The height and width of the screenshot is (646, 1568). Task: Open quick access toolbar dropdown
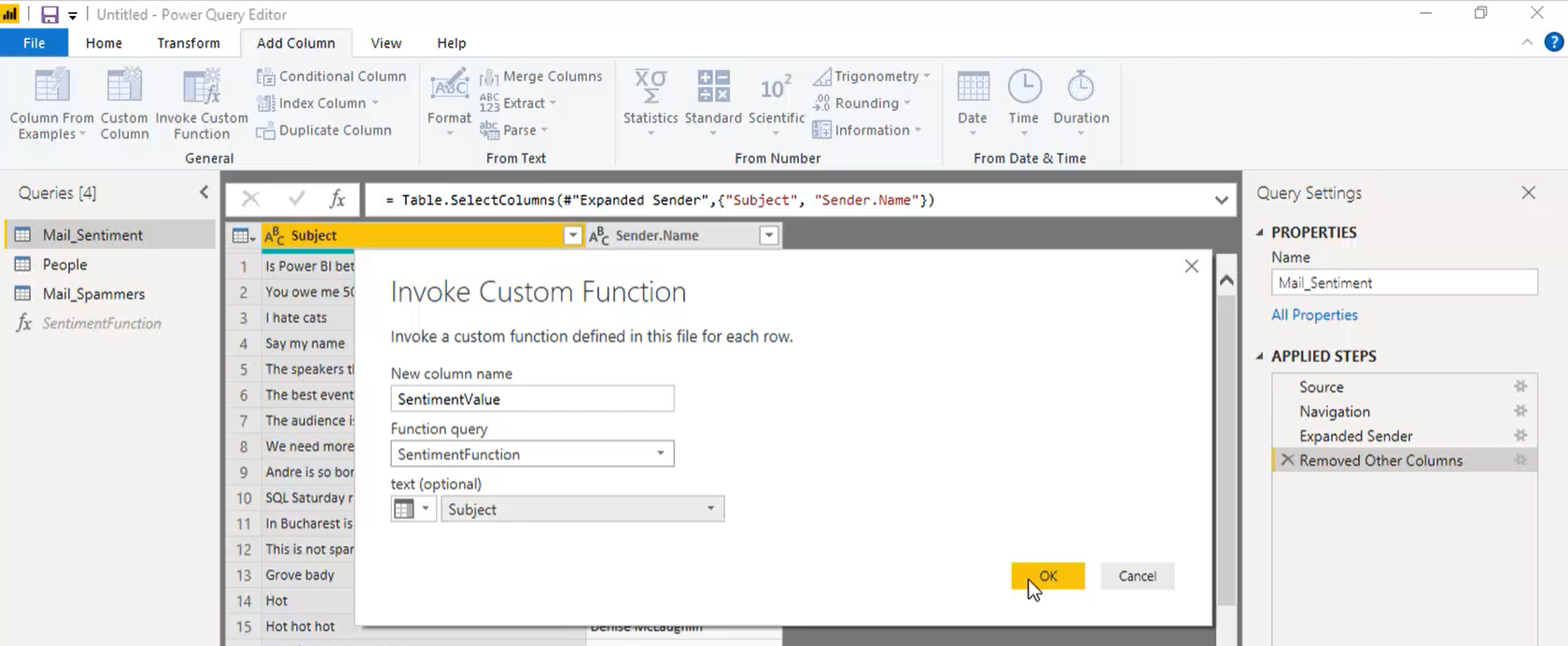point(73,15)
